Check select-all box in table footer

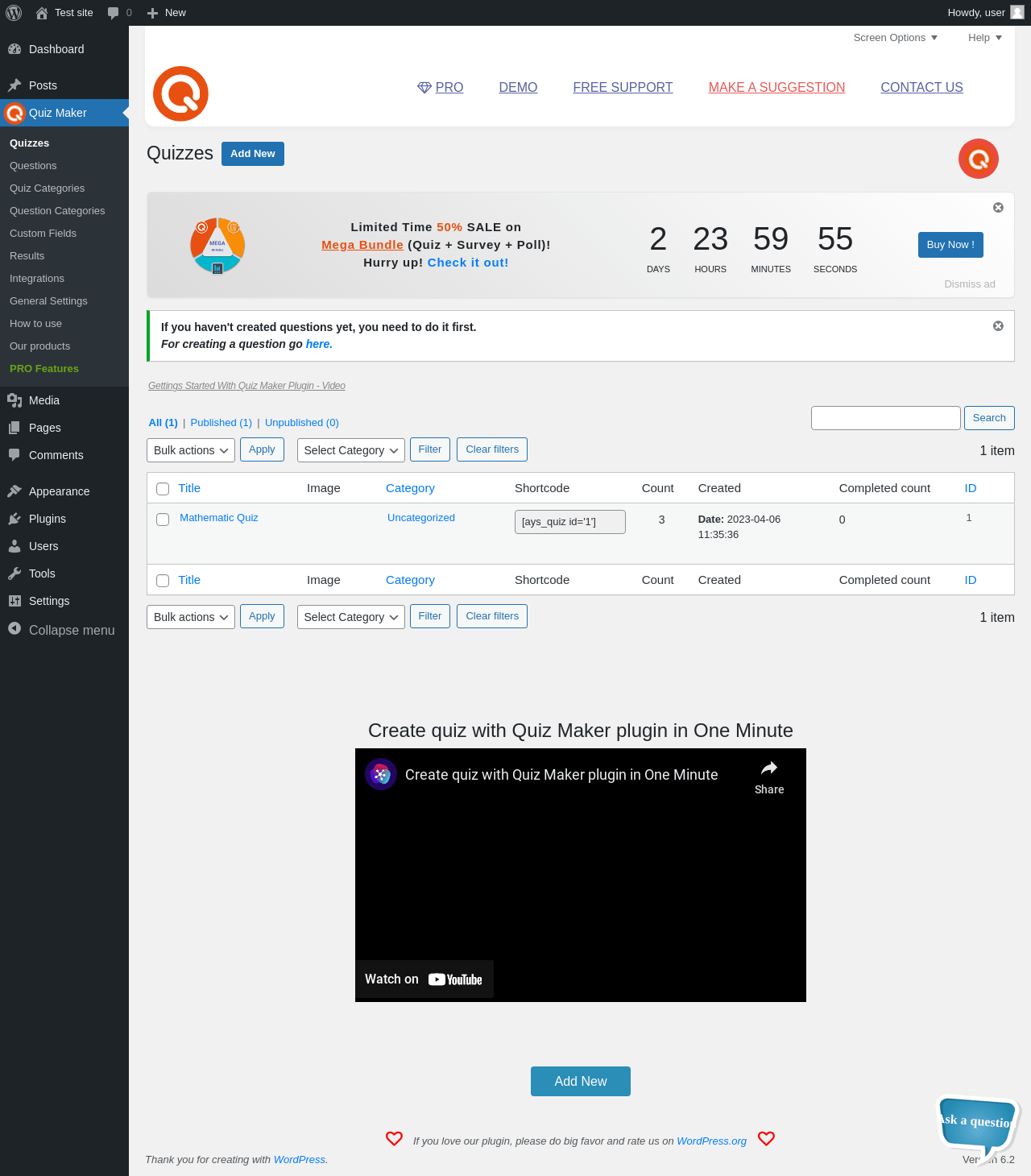coord(163,581)
